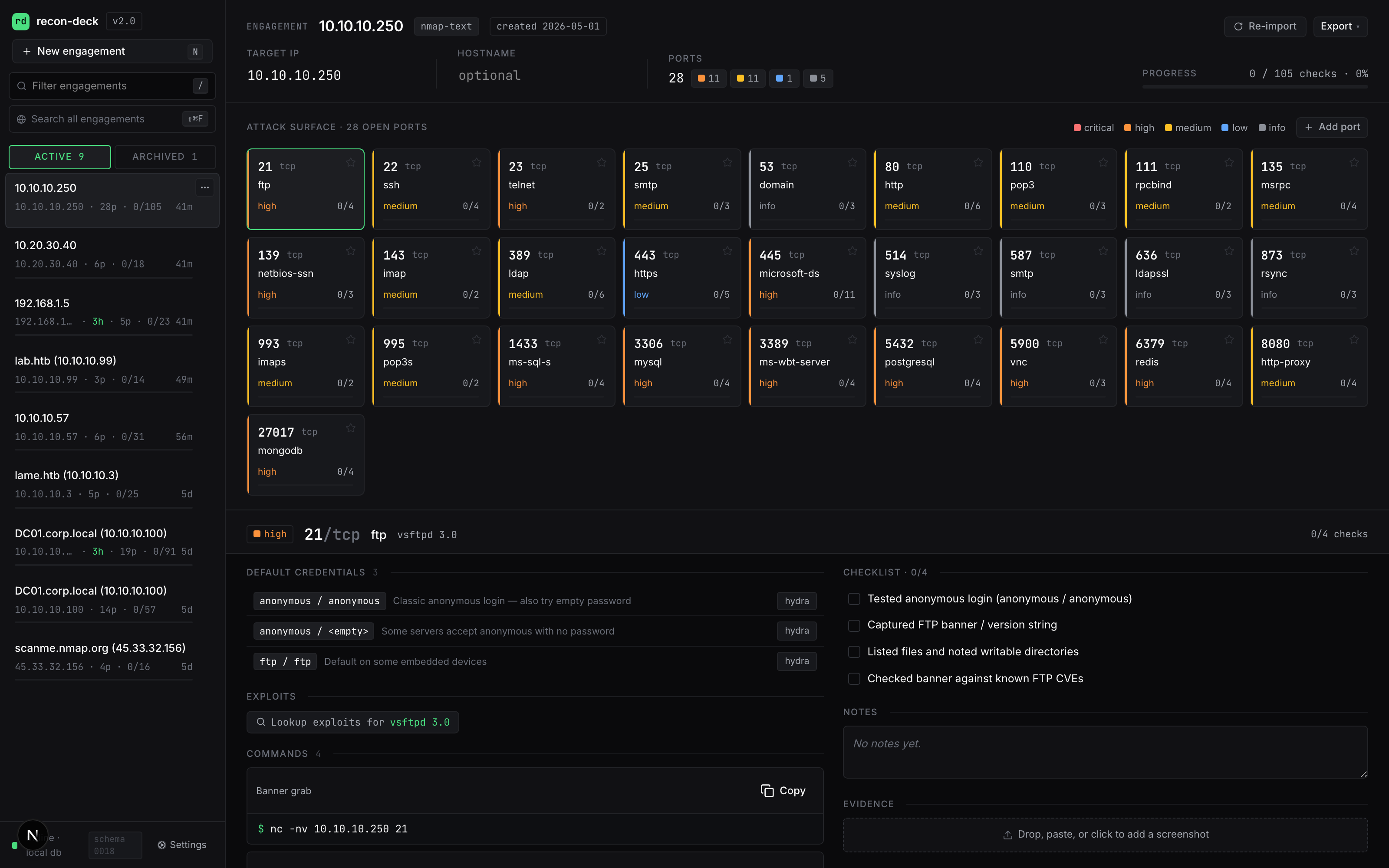Star the port 143 imap card
1389x868 pixels.
point(476,251)
